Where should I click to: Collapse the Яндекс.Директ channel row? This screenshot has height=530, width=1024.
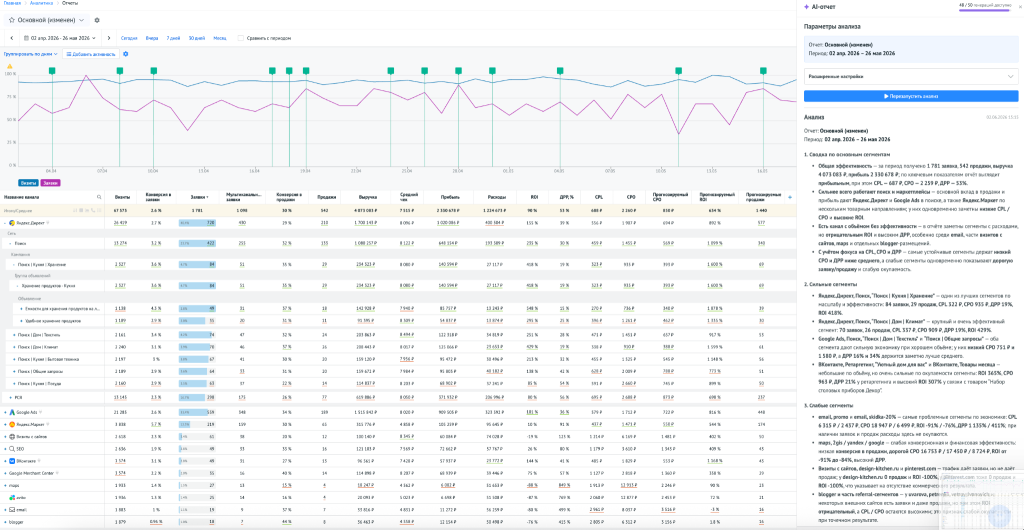(5, 223)
